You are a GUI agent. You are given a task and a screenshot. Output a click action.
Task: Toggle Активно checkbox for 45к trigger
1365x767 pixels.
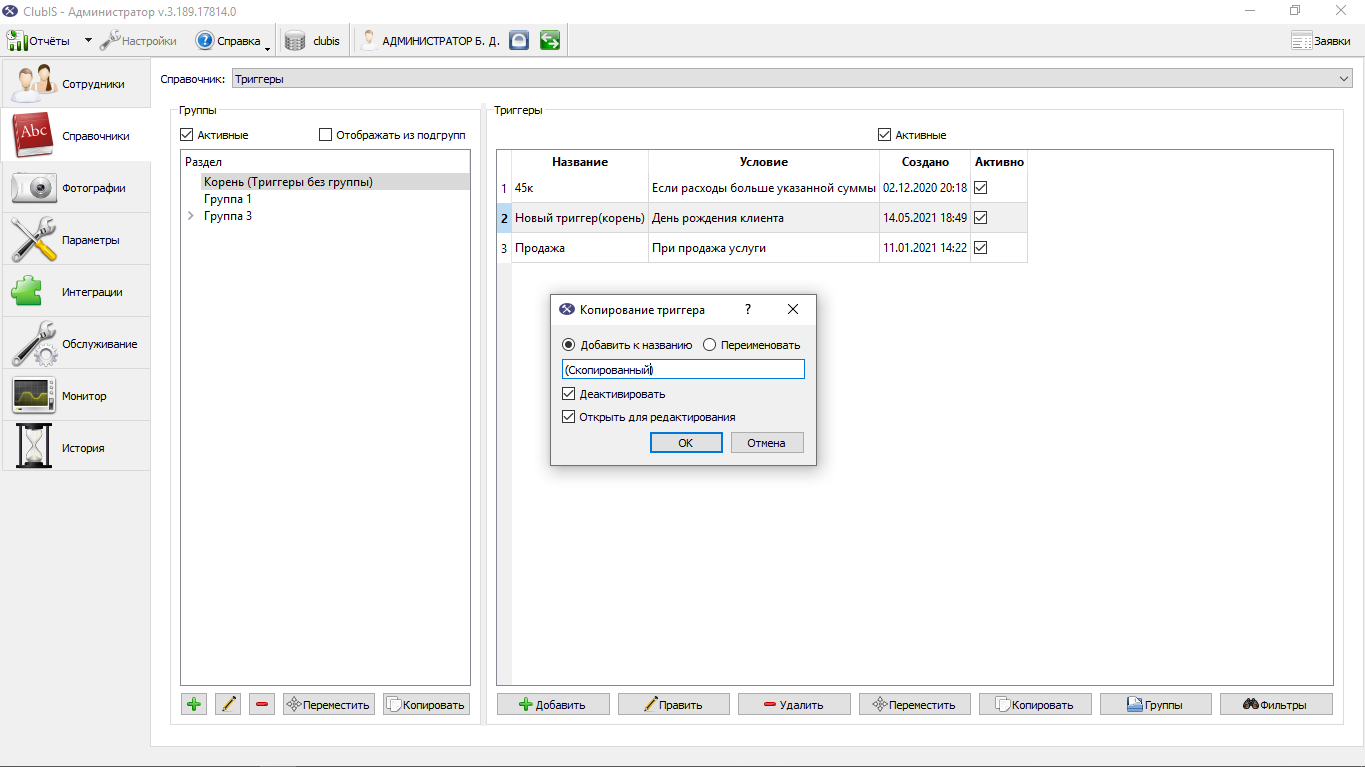click(x=981, y=187)
